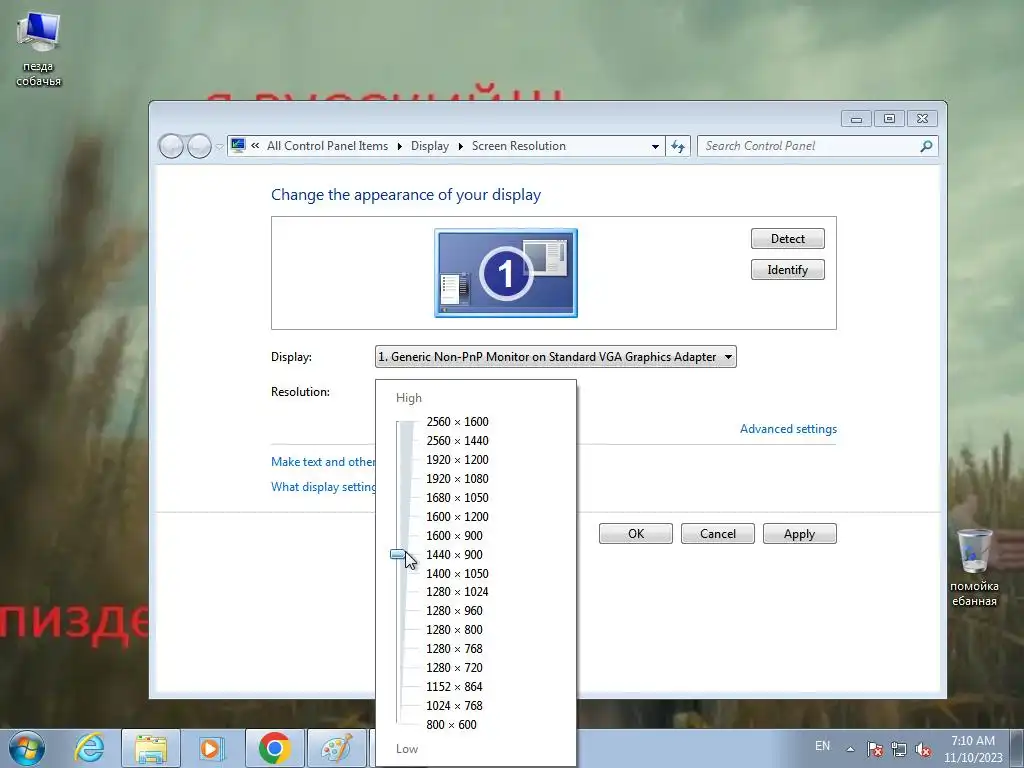This screenshot has width=1024, height=768.
Task: Choose 1440 × 900 resolution
Action: pyautogui.click(x=455, y=554)
